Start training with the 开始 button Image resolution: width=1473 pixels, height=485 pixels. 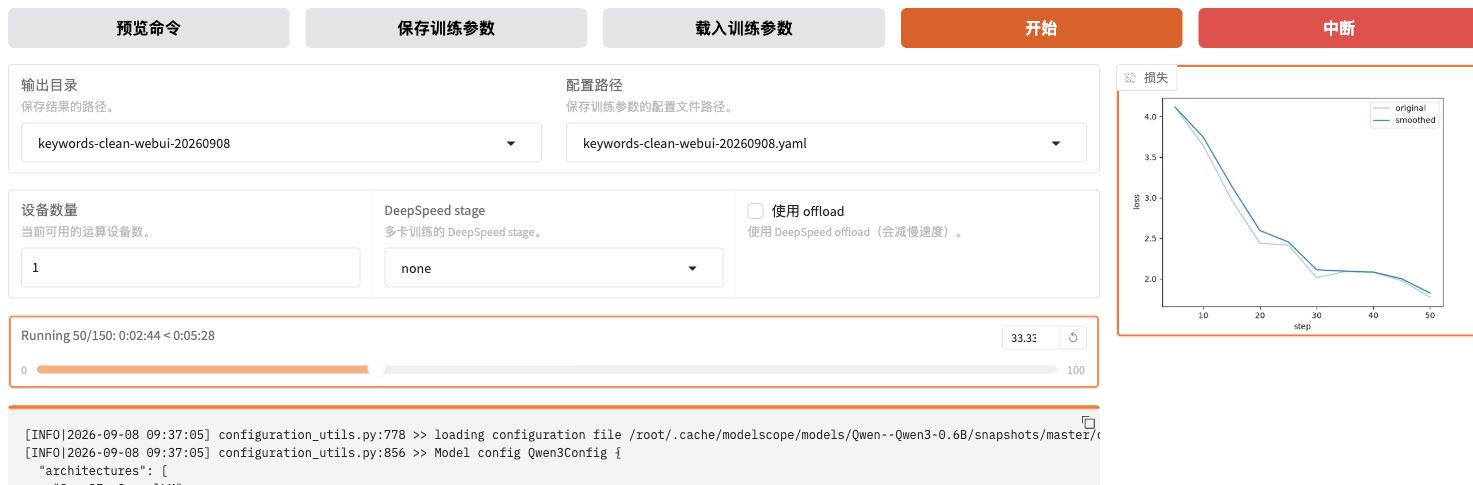1041,28
